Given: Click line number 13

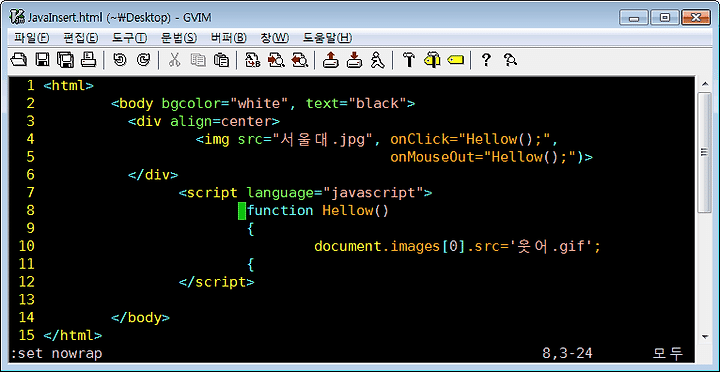Looking at the screenshot, I should (26, 300).
